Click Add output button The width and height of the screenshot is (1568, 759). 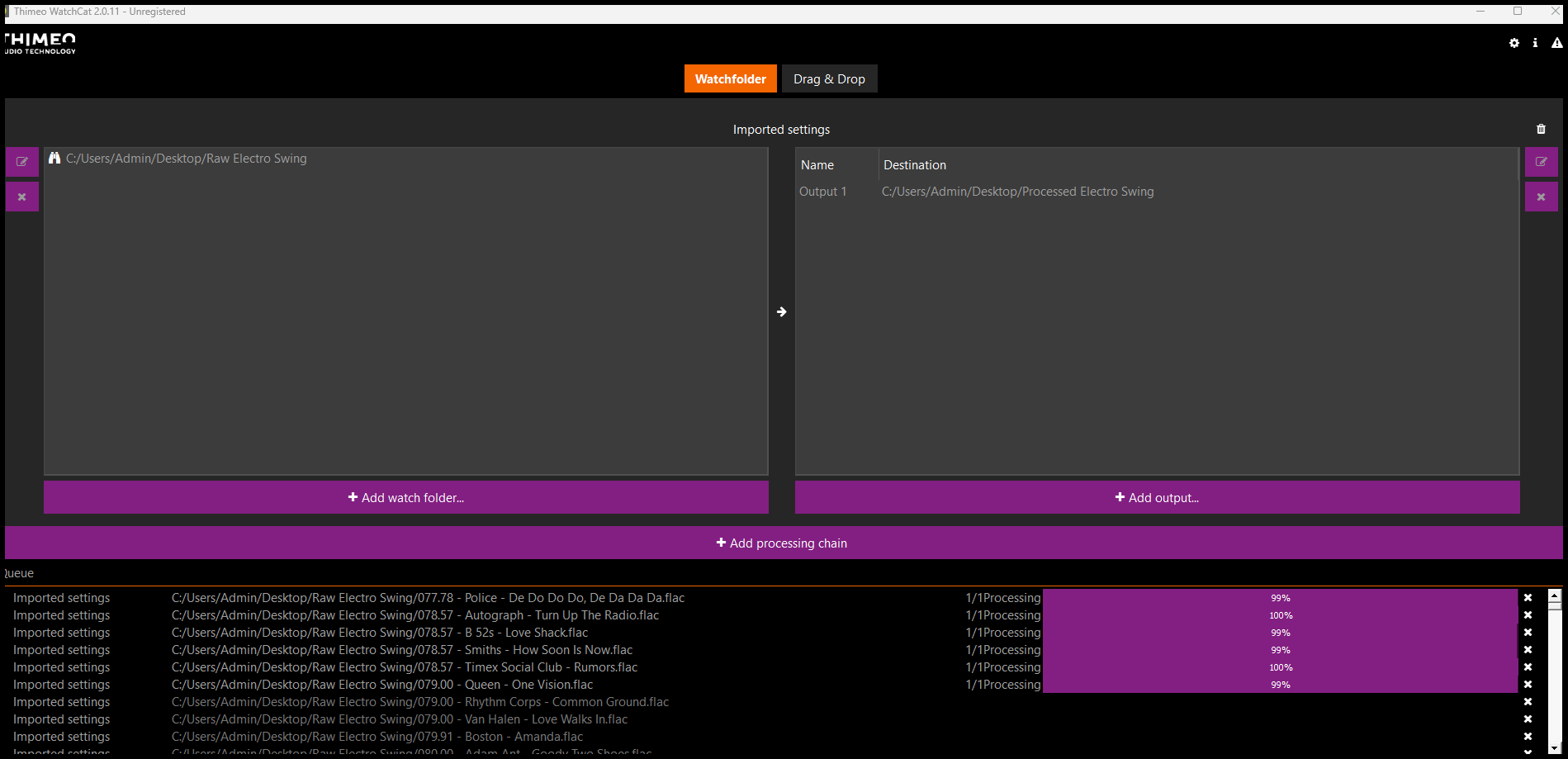click(1157, 497)
